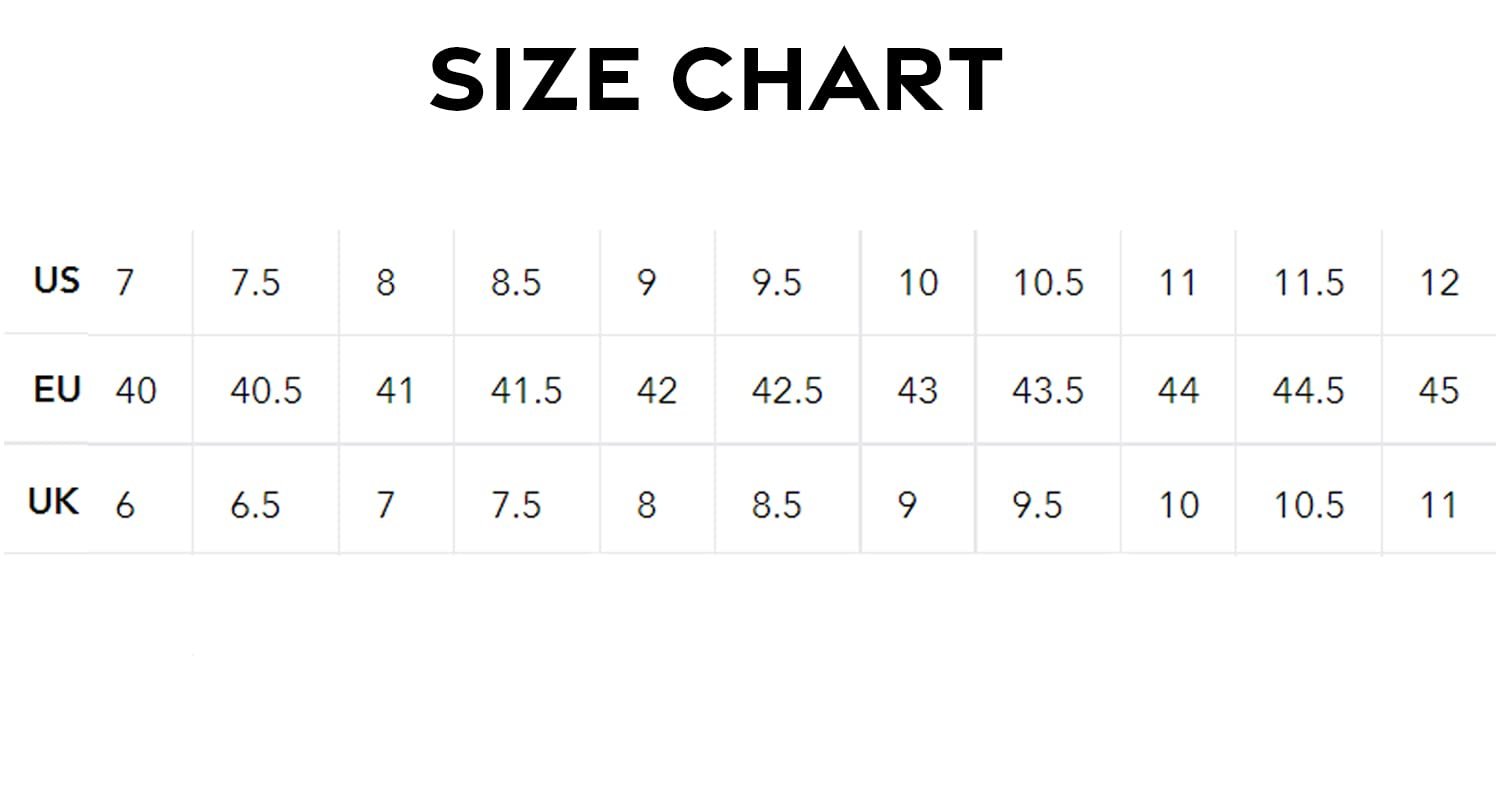This screenshot has height=800, width=1500.
Task: Select EU size 41.5
Action: (526, 390)
